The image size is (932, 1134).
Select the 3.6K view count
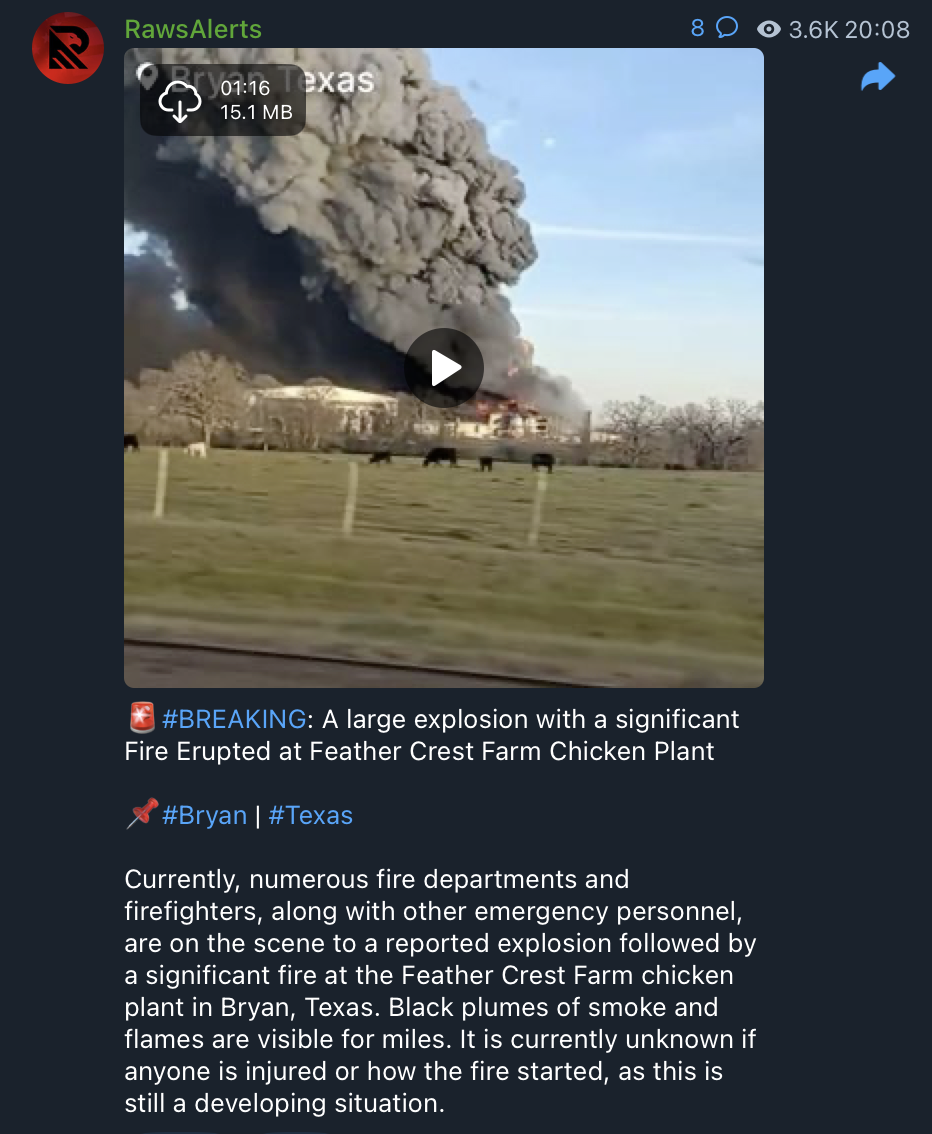pyautogui.click(x=813, y=30)
